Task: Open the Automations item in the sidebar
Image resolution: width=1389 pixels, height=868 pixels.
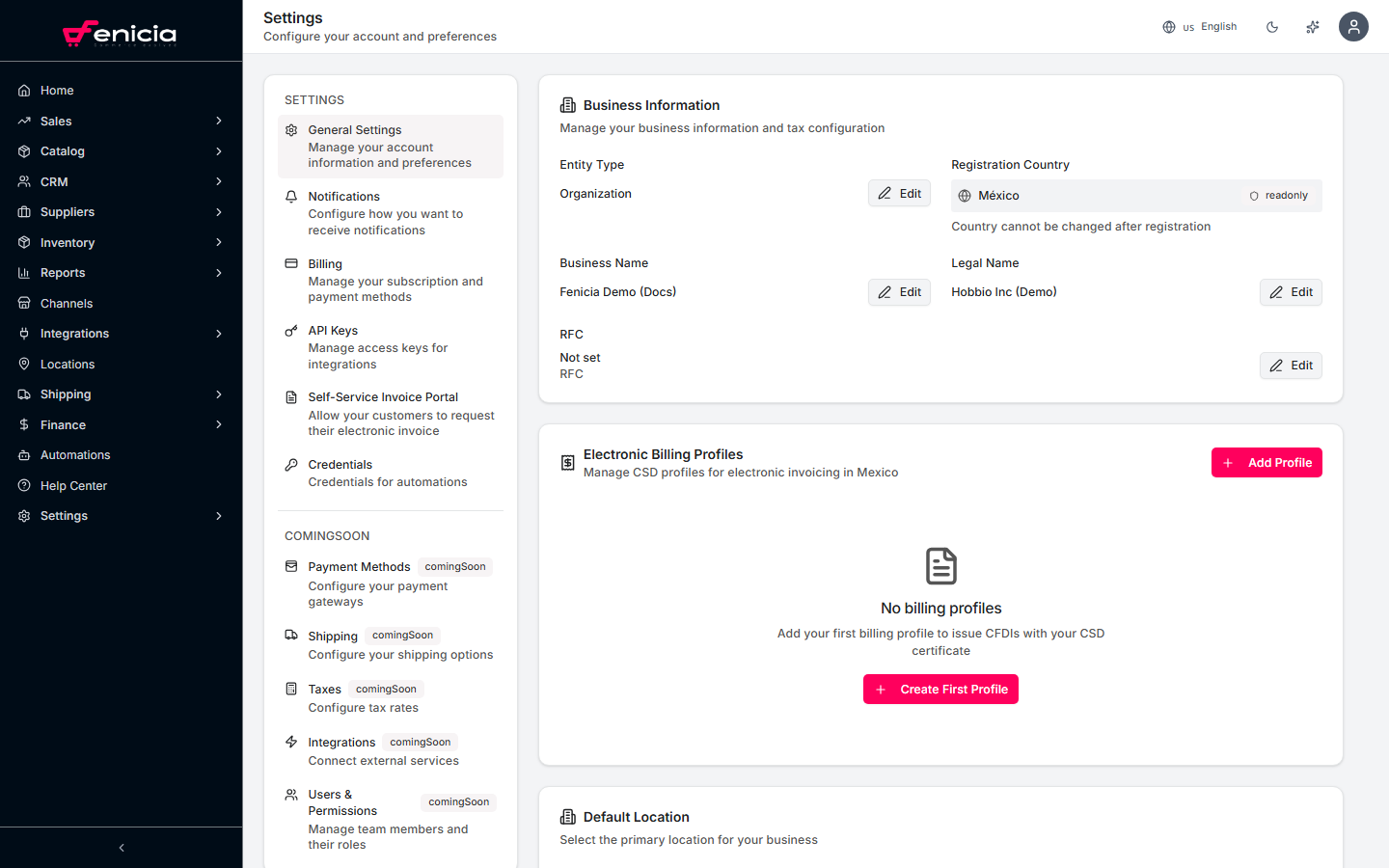Action: (x=76, y=454)
